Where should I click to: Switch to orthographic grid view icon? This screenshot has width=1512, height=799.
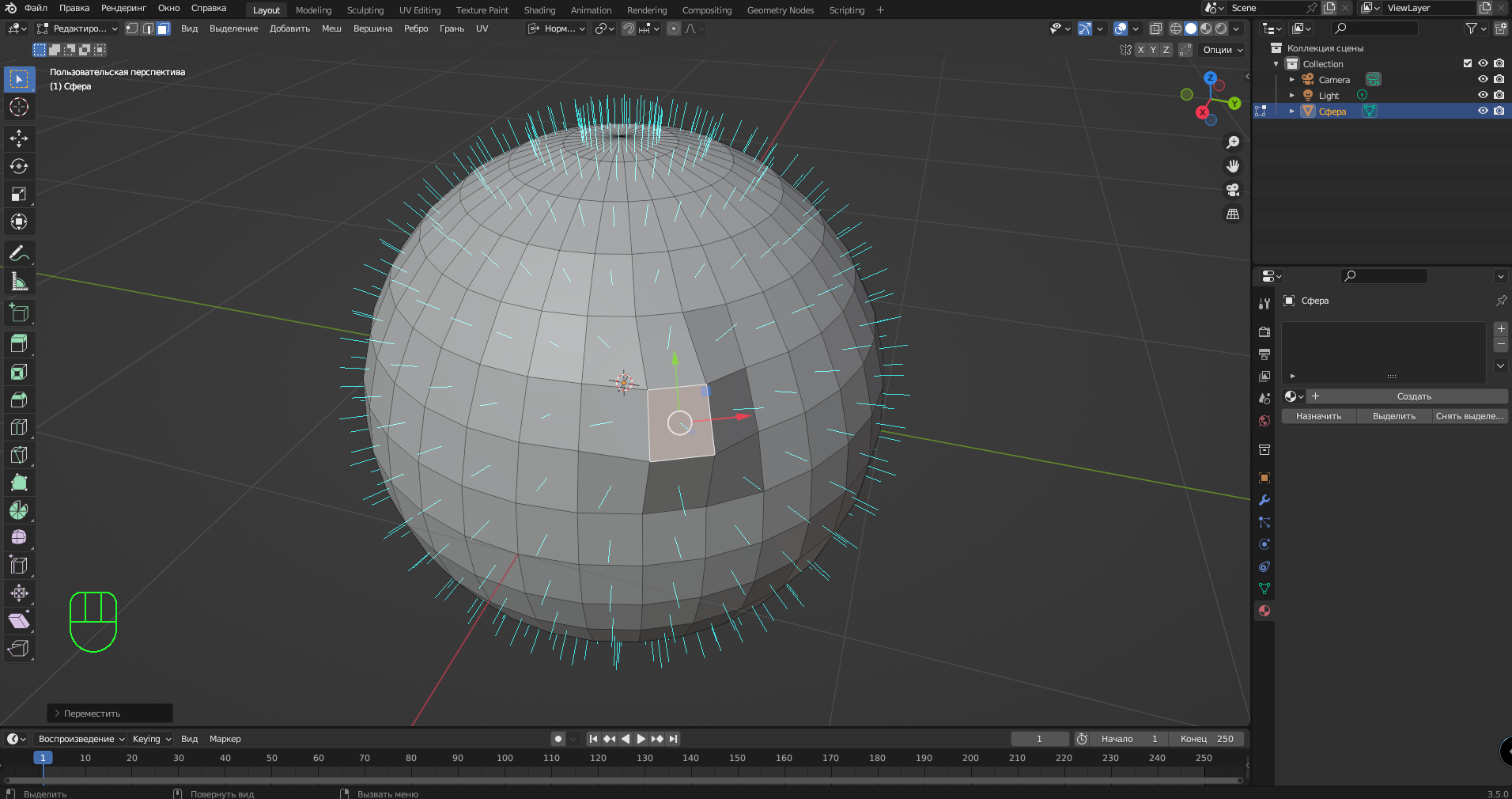(1232, 214)
